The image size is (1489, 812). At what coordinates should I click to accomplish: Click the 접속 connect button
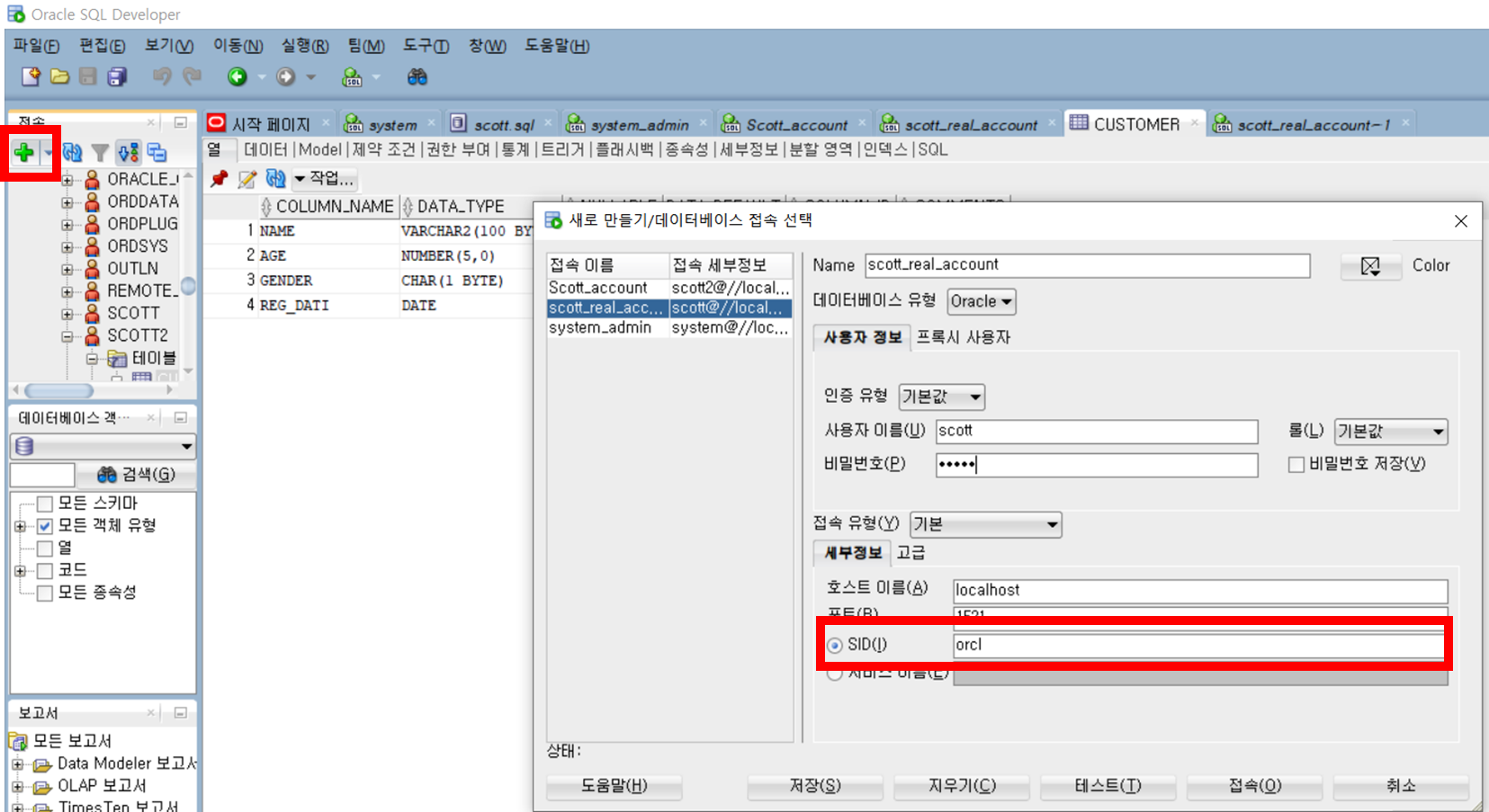pyautogui.click(x=1254, y=786)
